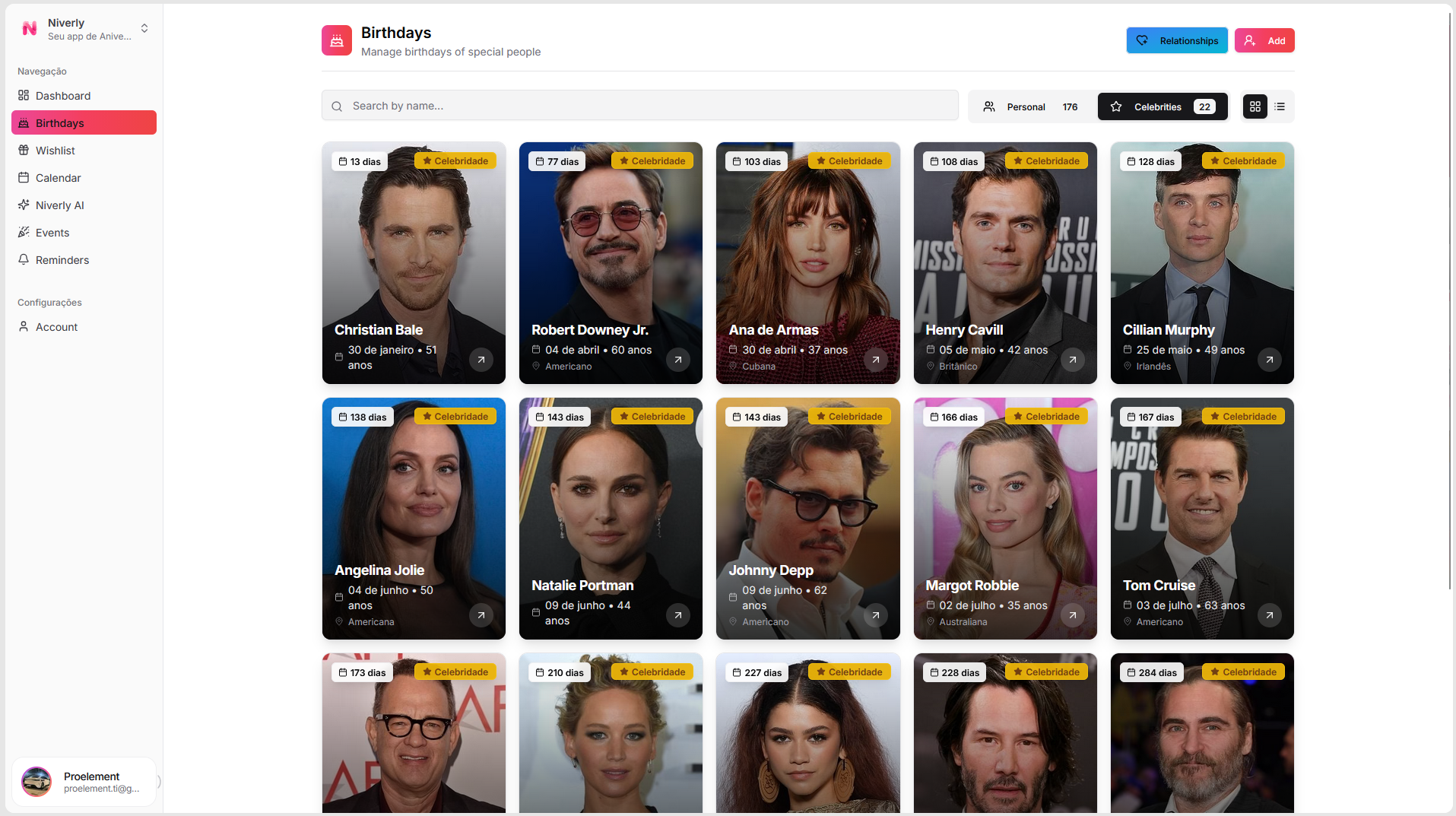The height and width of the screenshot is (816, 1456).
Task: Click the 13 dias countdown badge
Action: (360, 162)
